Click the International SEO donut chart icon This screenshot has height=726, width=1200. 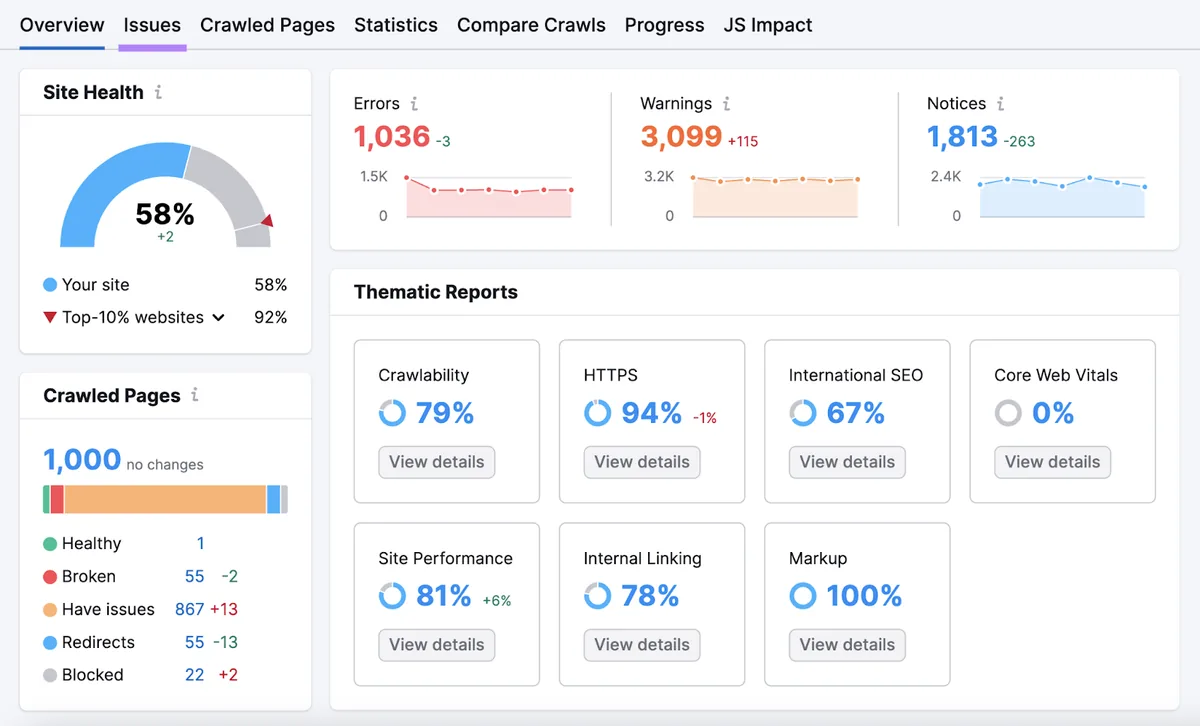803,413
